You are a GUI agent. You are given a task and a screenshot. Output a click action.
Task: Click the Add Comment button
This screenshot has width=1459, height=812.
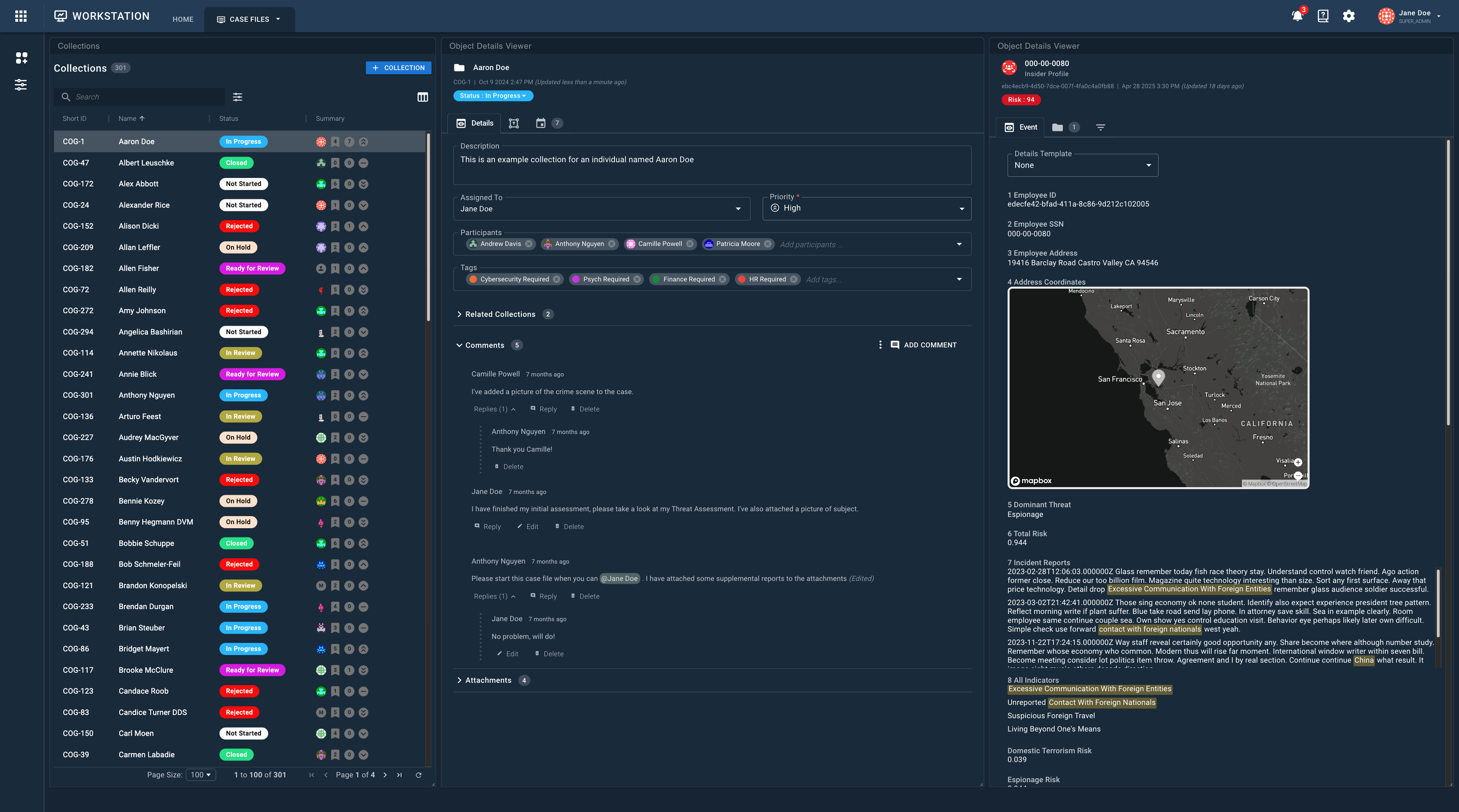pyautogui.click(x=923, y=345)
